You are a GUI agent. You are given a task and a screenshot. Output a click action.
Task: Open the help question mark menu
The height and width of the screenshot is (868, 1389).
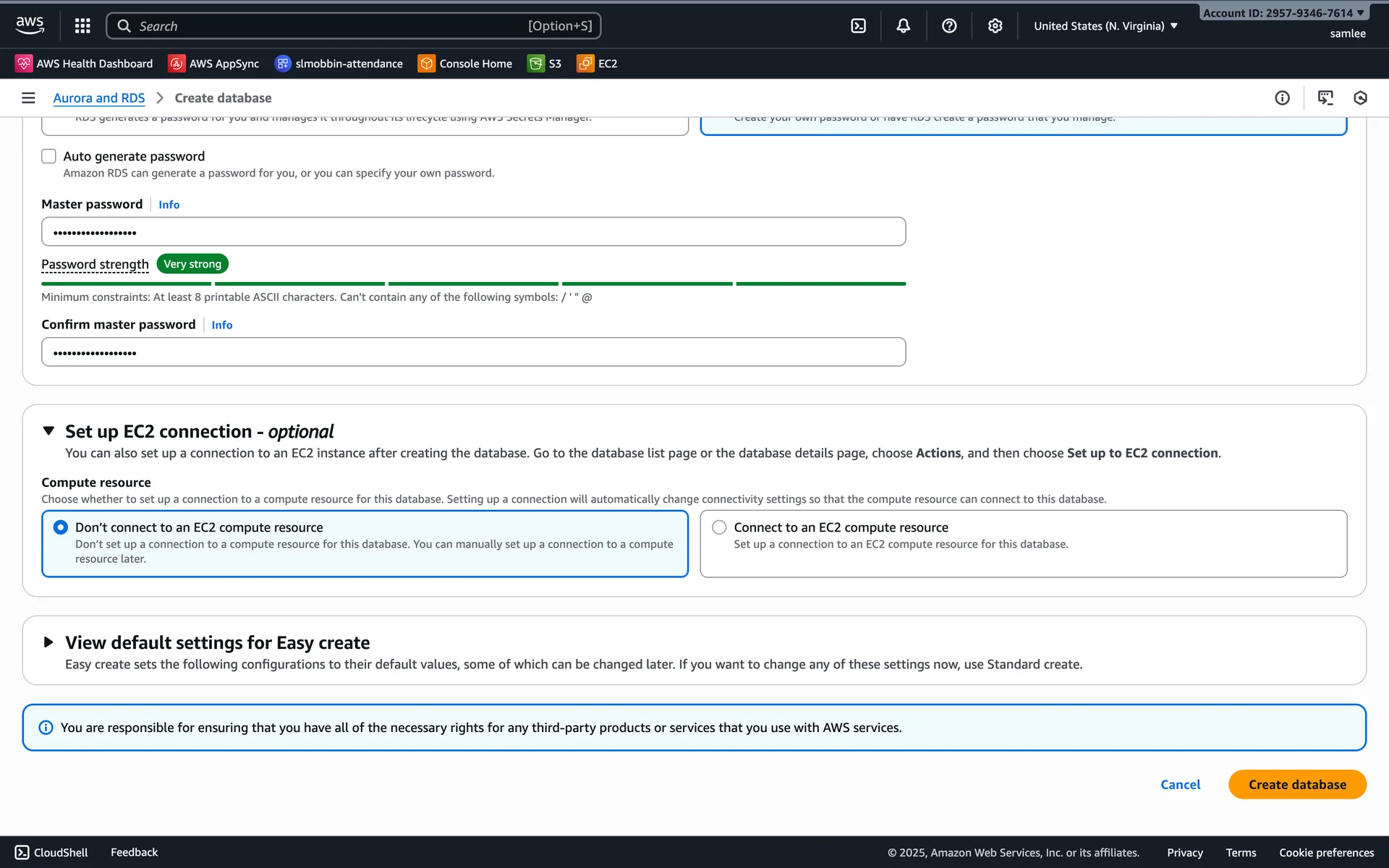[949, 26]
